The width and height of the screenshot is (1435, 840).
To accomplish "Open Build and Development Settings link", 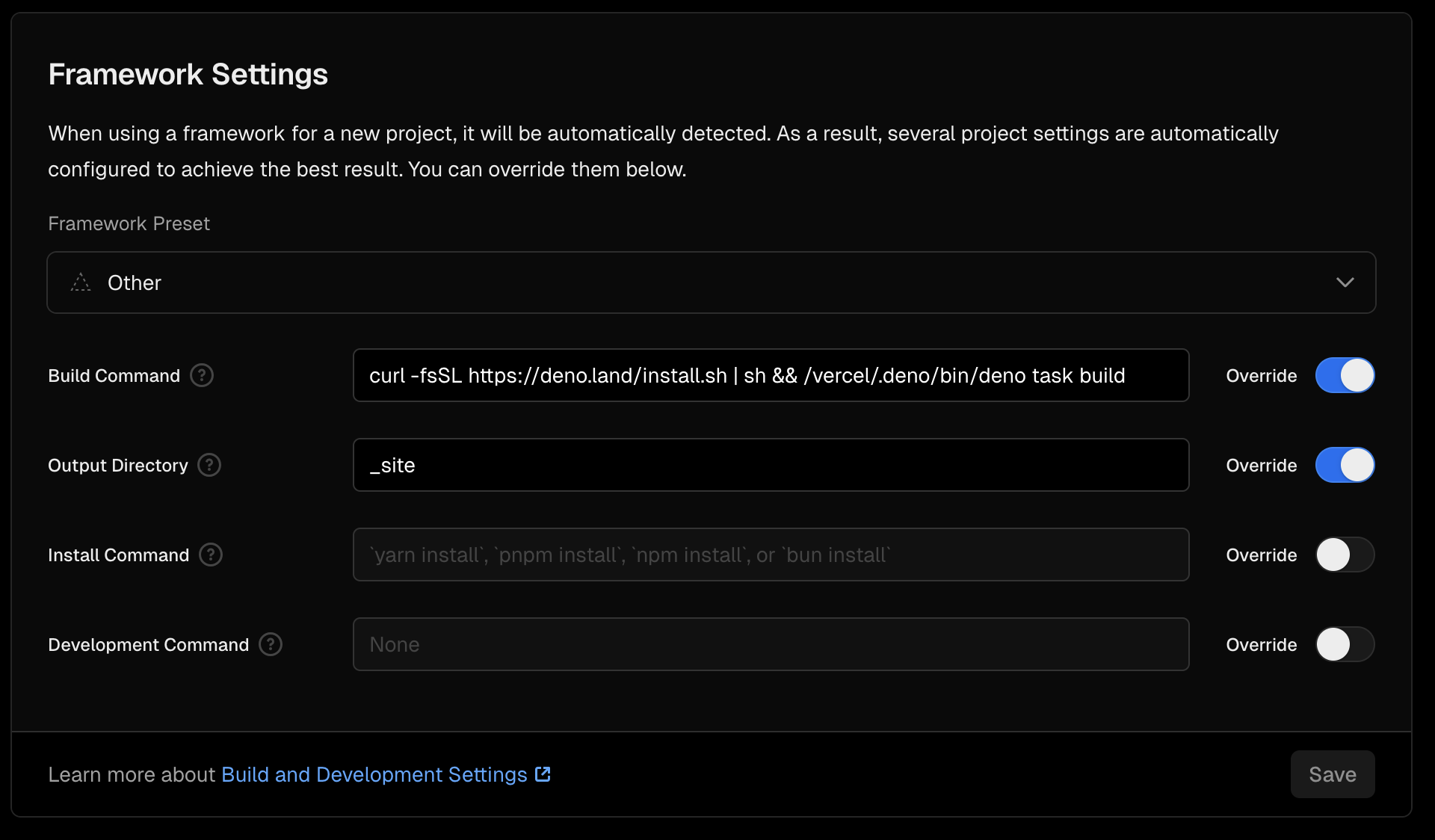I will (x=374, y=774).
